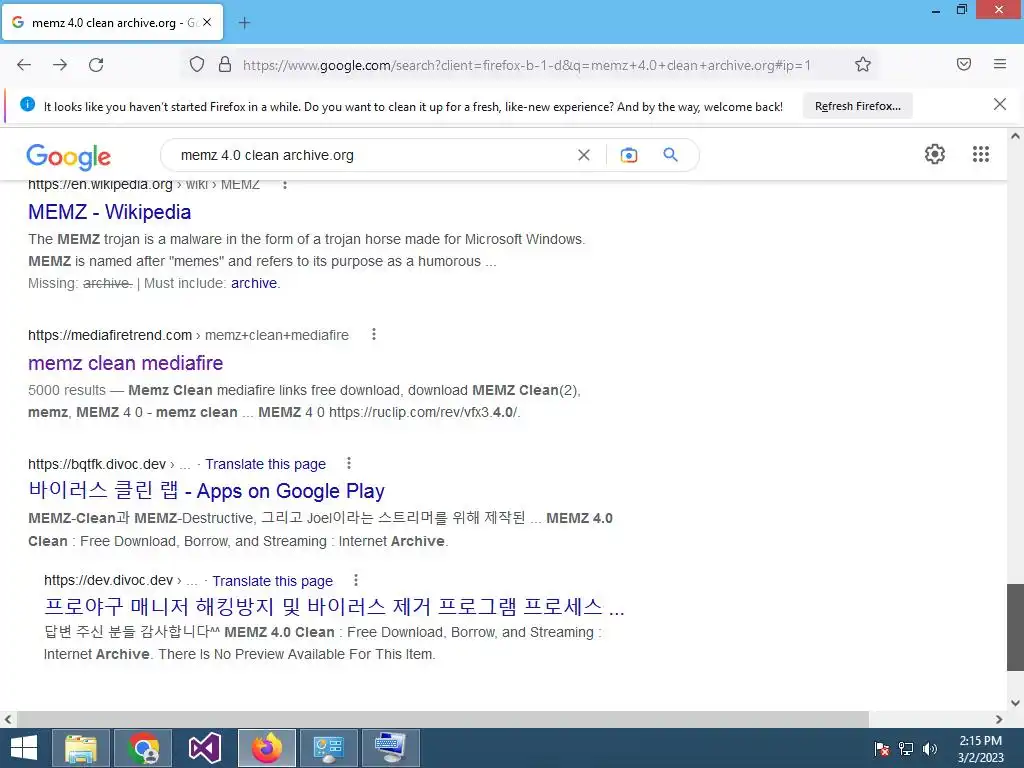
Task: Click the vertical scrollbar thumb
Action: (x=1015, y=627)
